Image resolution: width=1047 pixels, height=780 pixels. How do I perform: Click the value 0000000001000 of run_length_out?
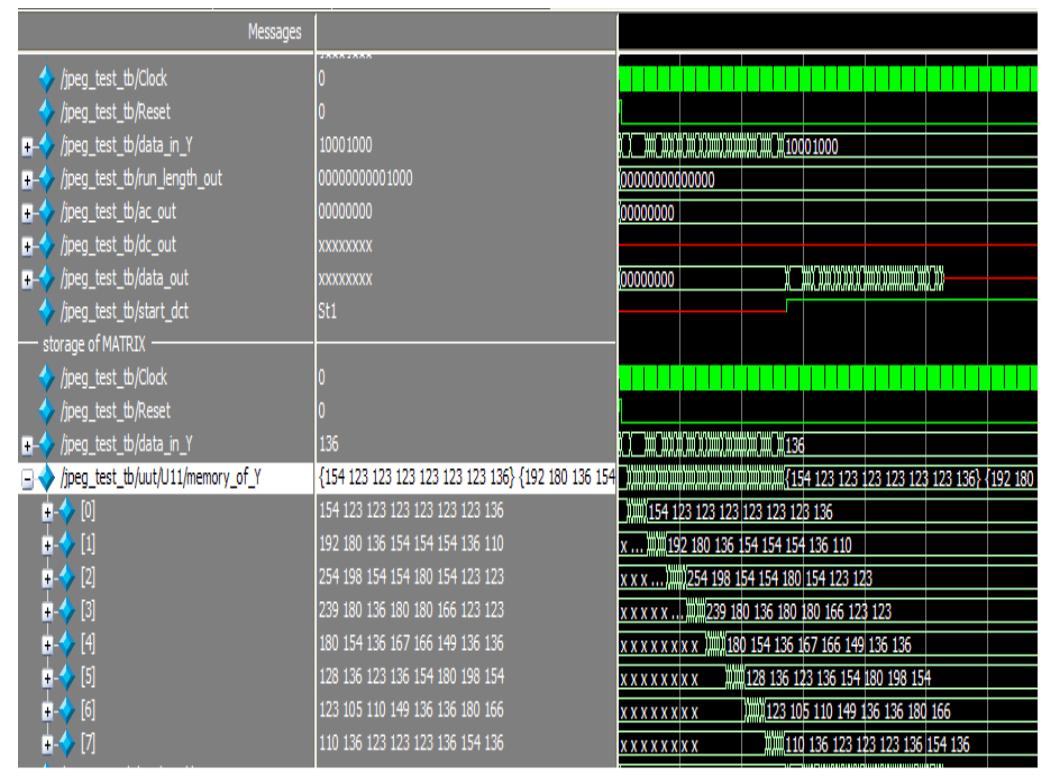point(365,178)
